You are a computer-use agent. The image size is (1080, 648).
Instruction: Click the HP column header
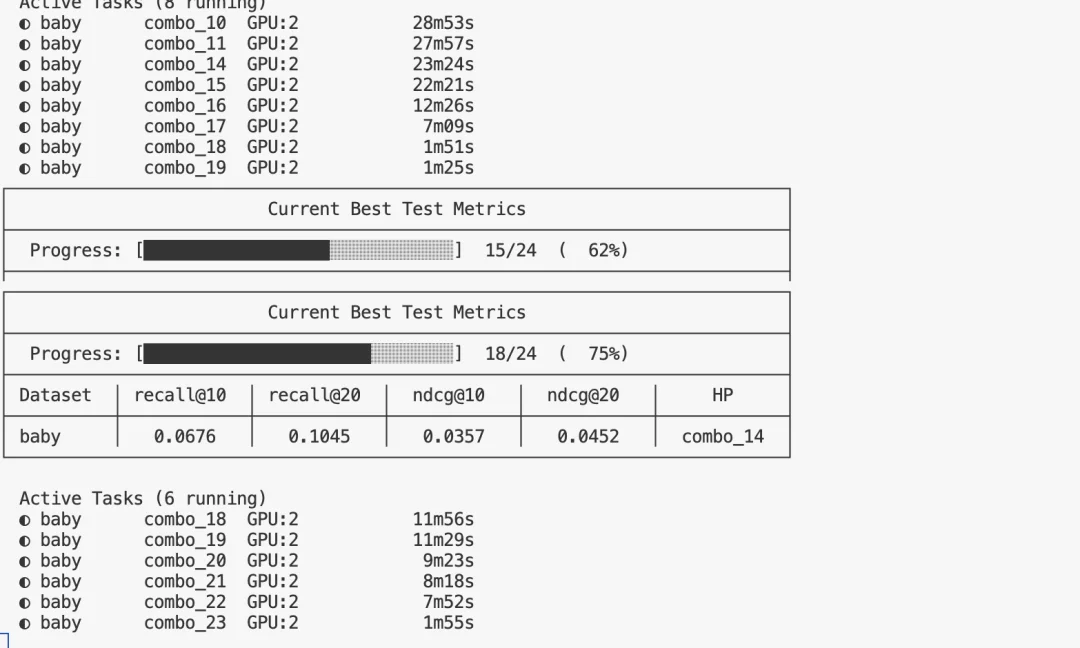tap(722, 395)
